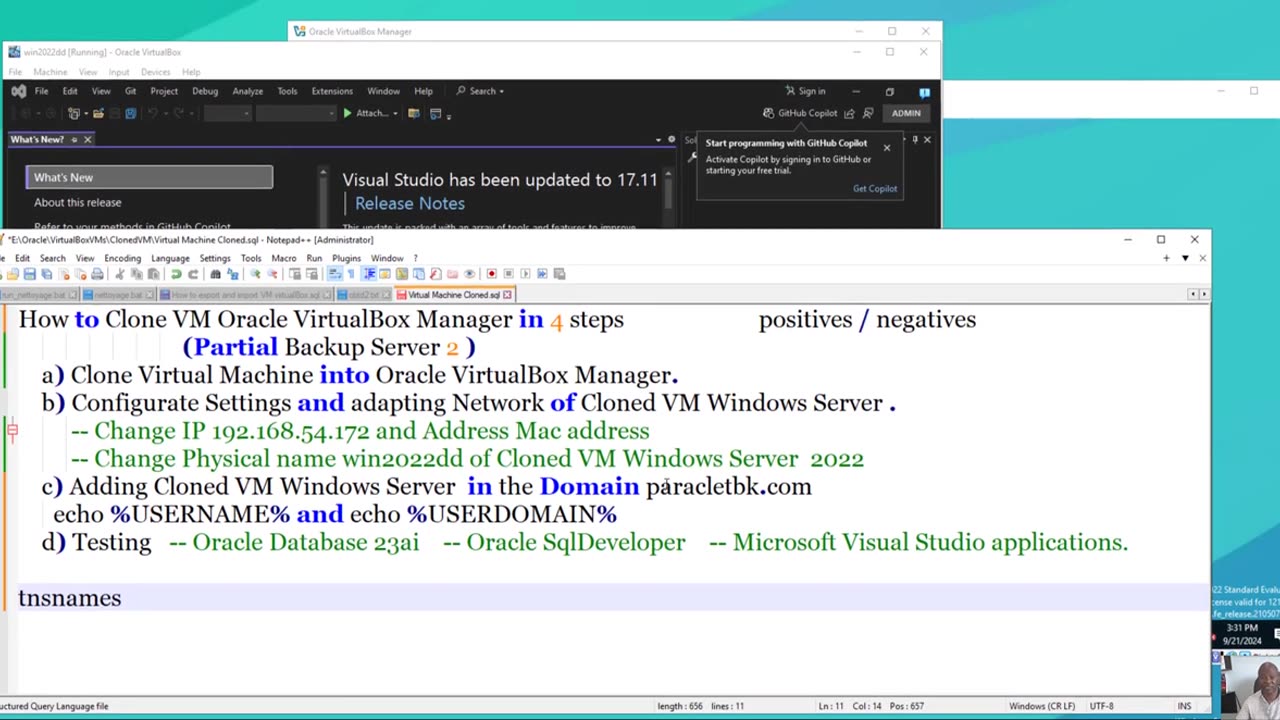Click Zoom In icon in Notepad++
Screen dimensions: 1280x720
(255, 274)
